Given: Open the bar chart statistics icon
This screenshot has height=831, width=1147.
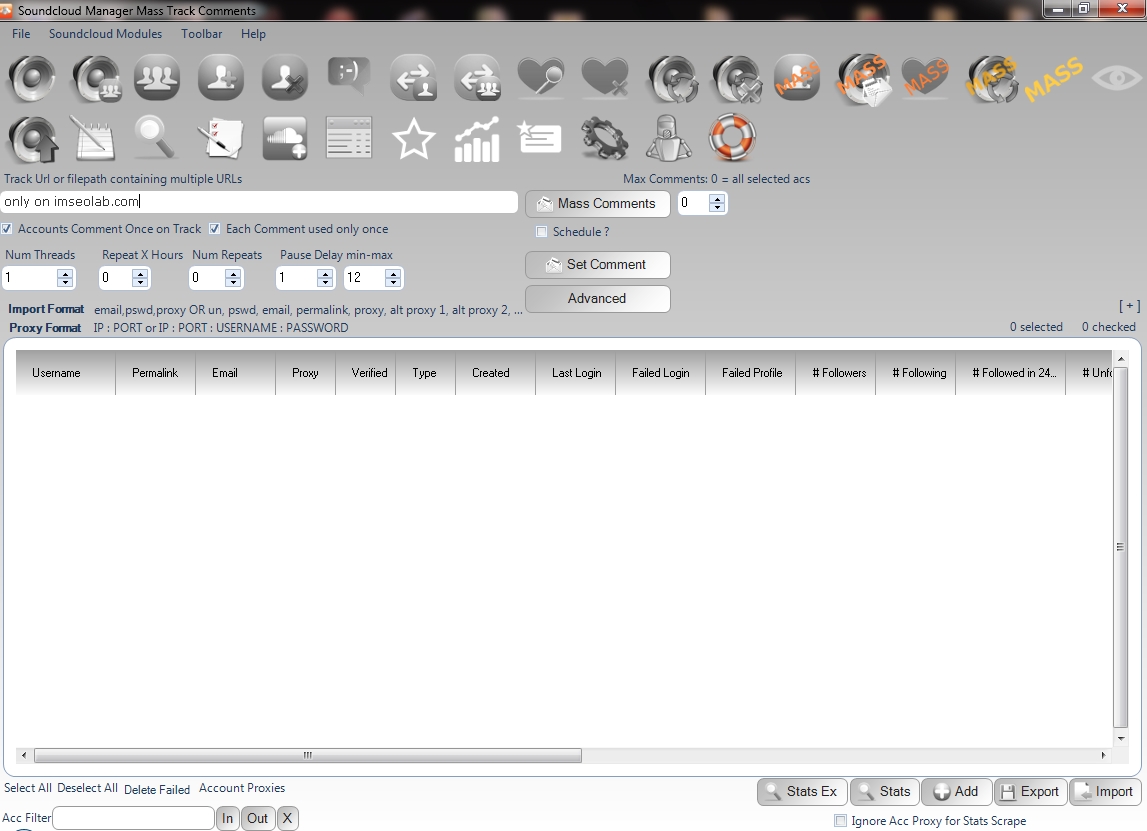Looking at the screenshot, I should tap(477, 139).
